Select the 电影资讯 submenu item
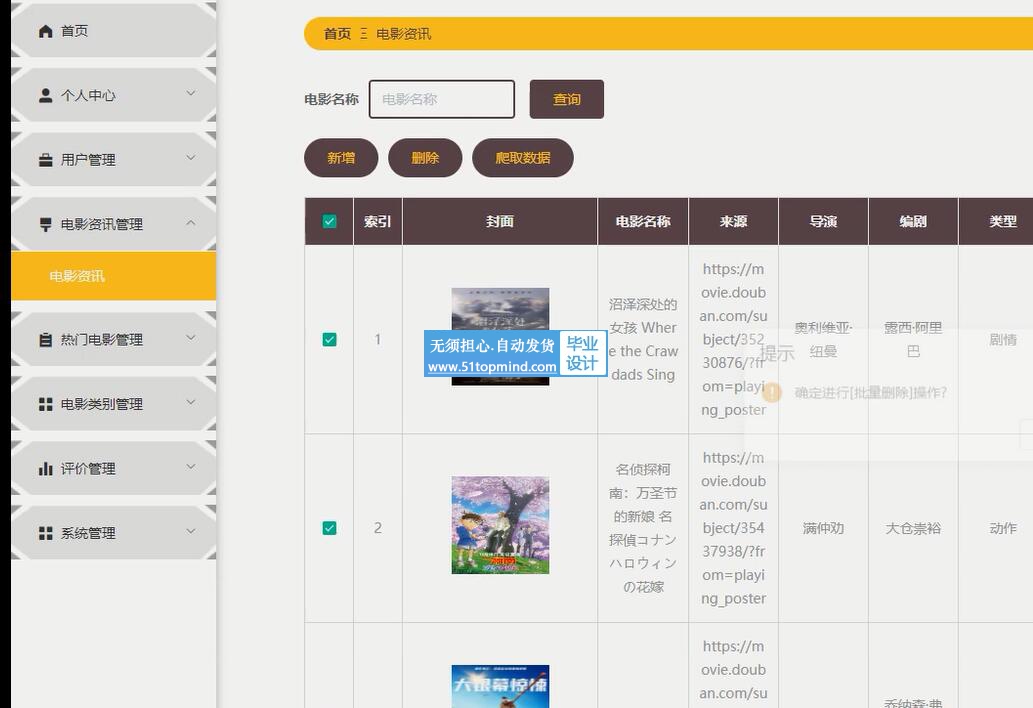Viewport: 1033px width, 708px height. point(113,276)
